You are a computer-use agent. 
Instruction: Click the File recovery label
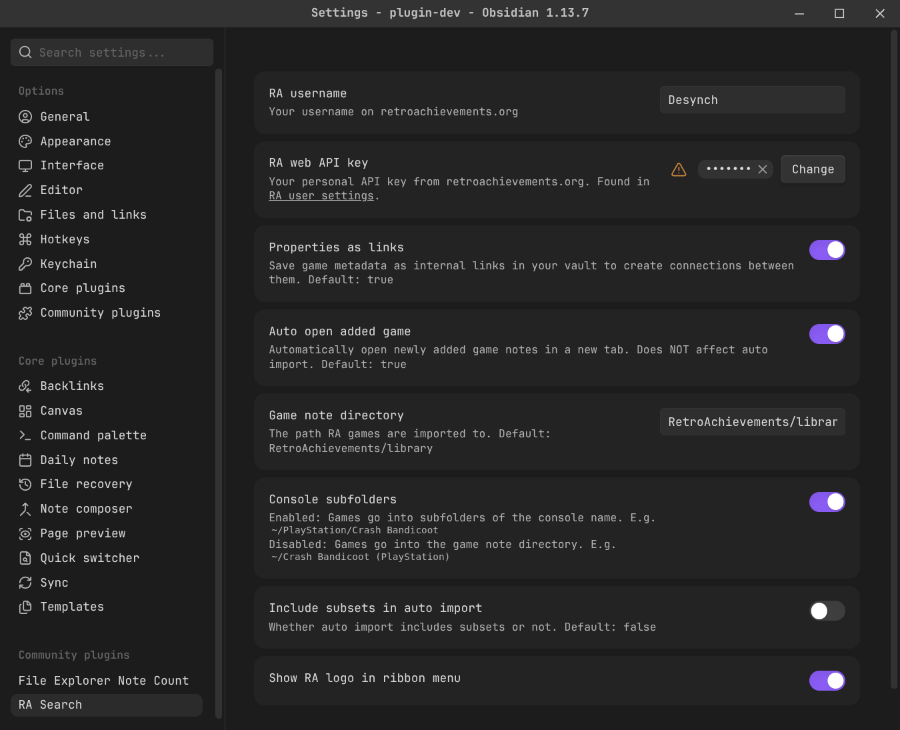point(86,484)
